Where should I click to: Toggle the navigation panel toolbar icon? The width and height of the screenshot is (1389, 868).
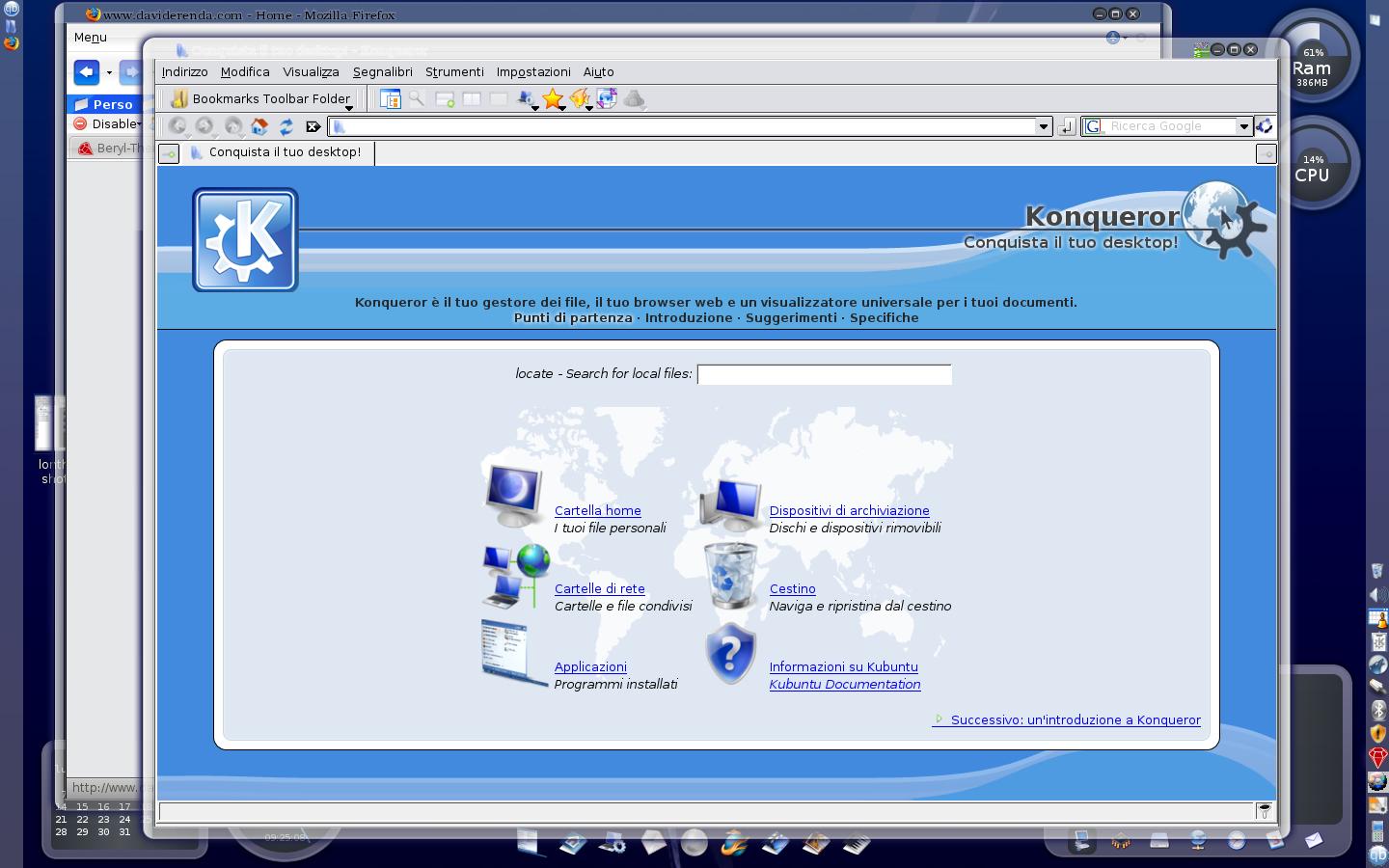[390, 98]
